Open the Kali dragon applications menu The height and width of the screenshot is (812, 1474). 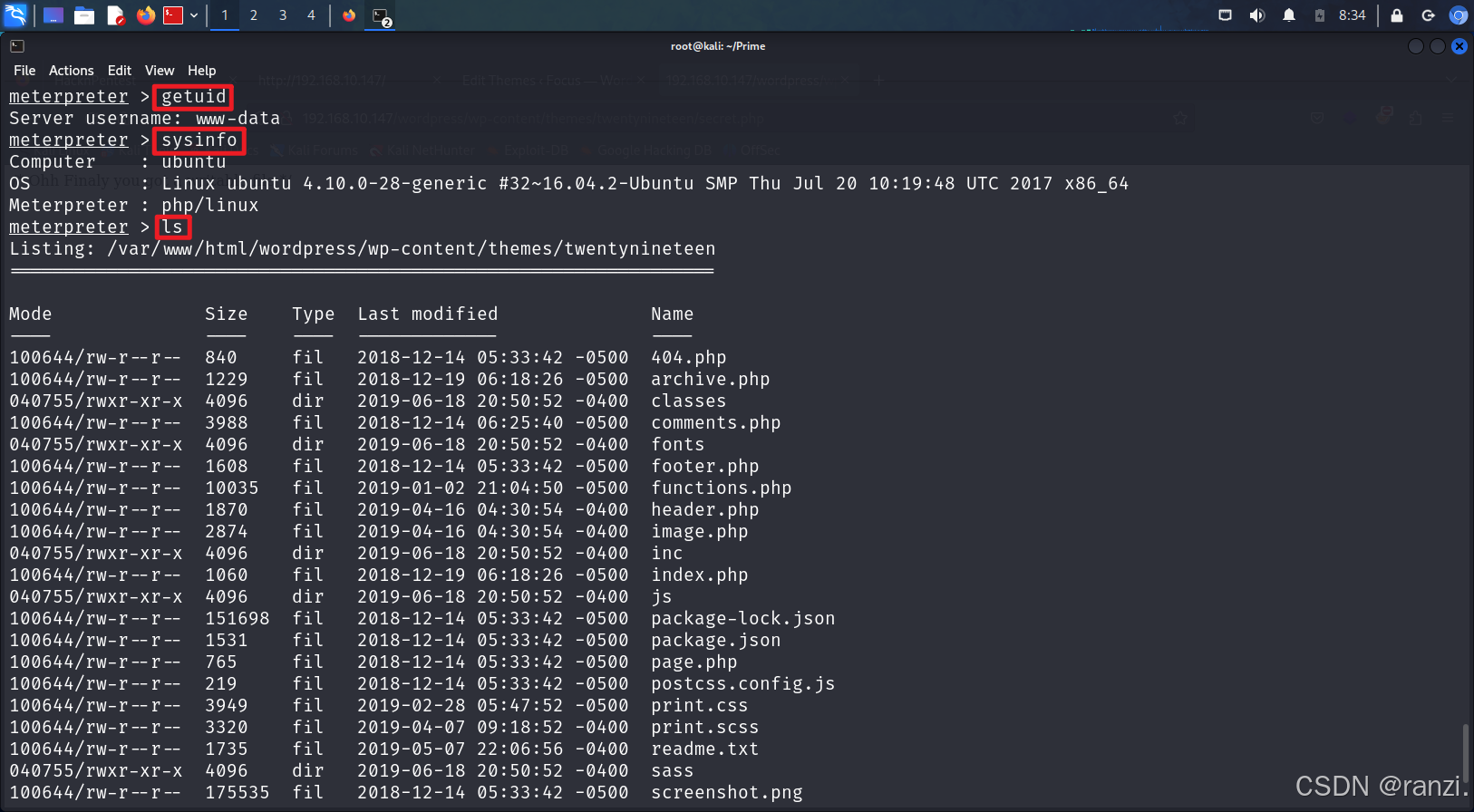15,14
